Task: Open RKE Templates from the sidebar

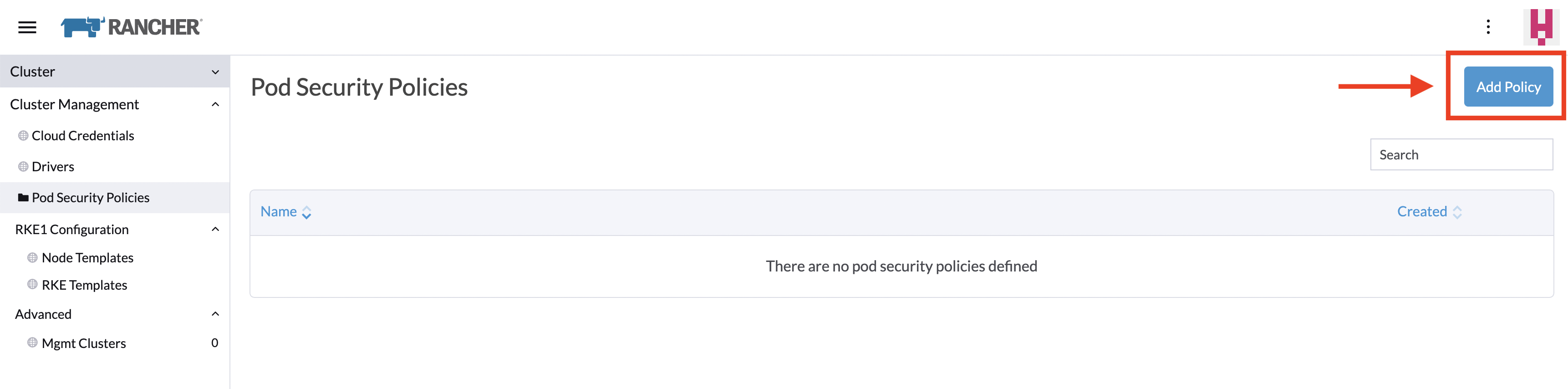Action: coord(84,284)
